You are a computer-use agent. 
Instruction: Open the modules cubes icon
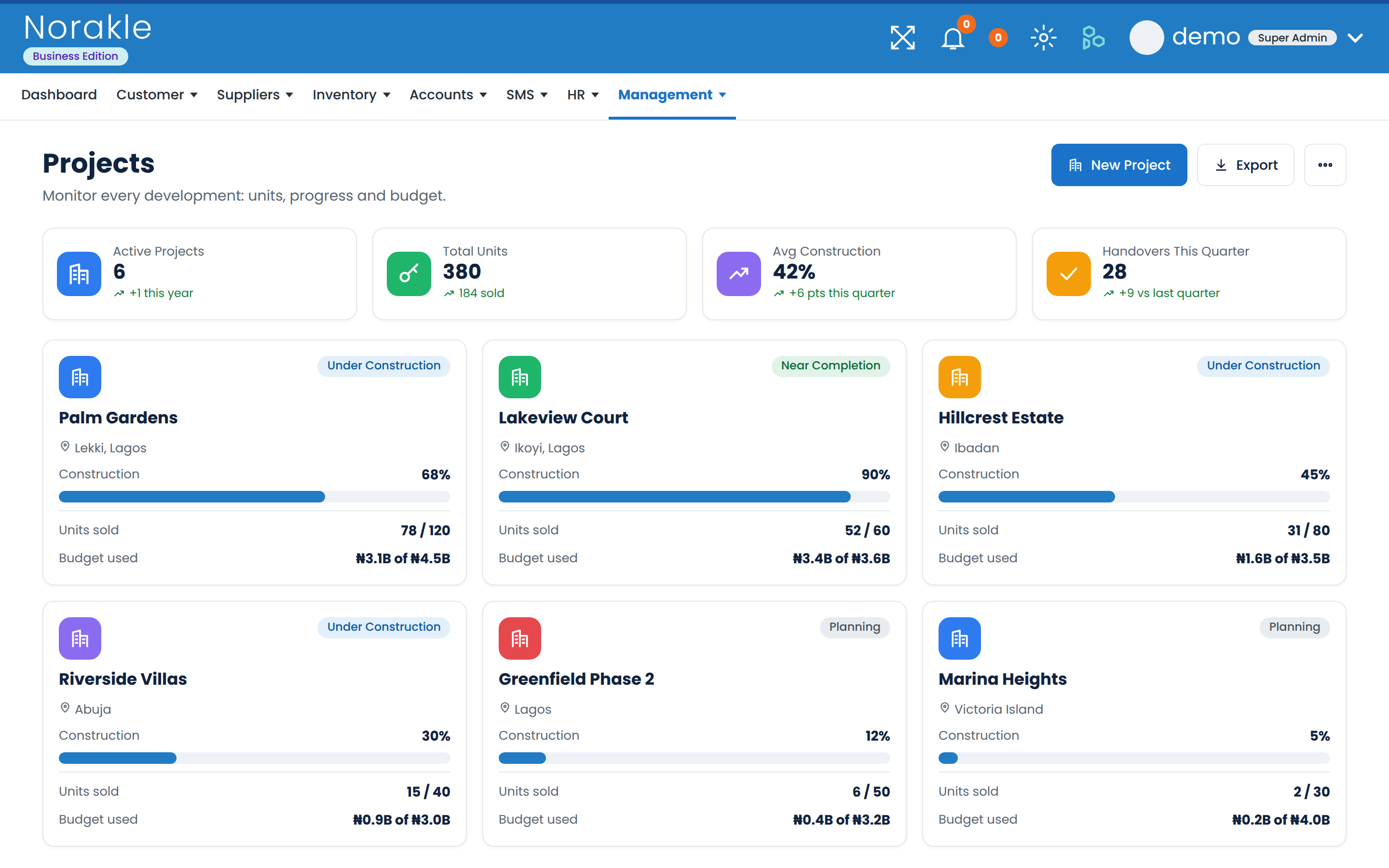(x=1093, y=38)
